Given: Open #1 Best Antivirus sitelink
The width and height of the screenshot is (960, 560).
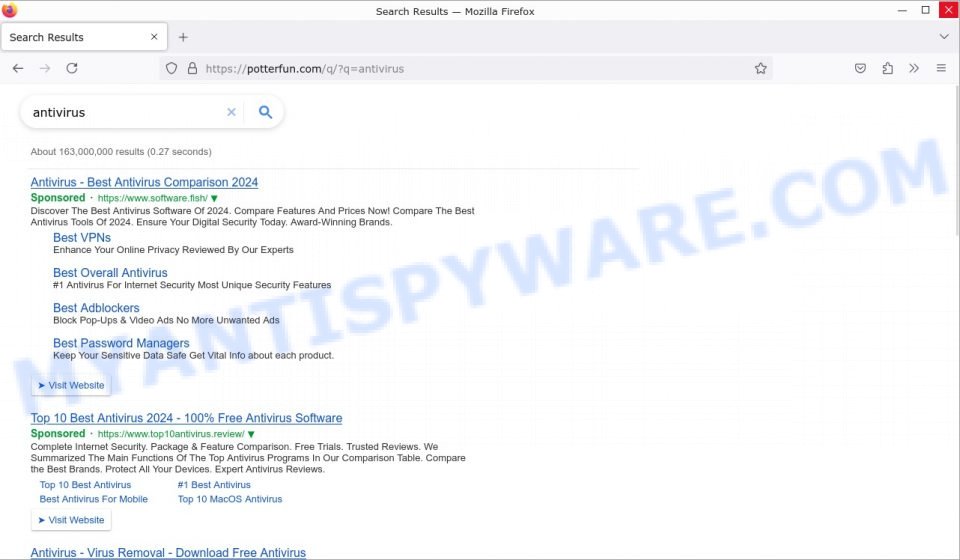Looking at the screenshot, I should 214,485.
